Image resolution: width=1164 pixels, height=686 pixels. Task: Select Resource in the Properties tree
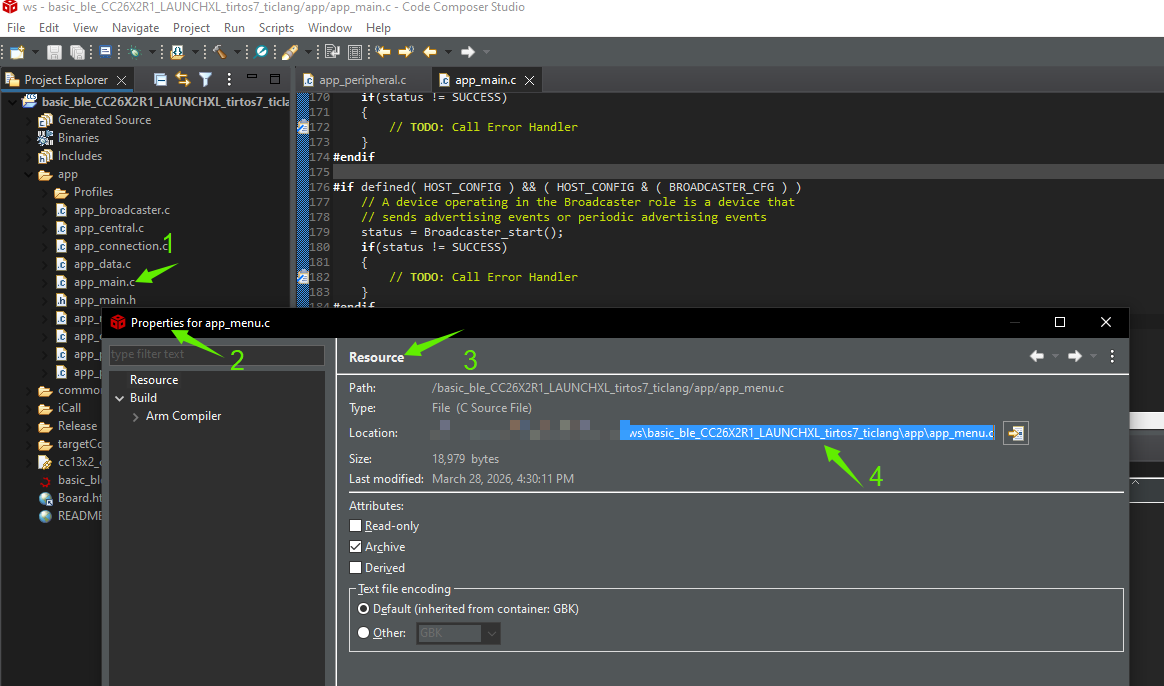click(154, 380)
